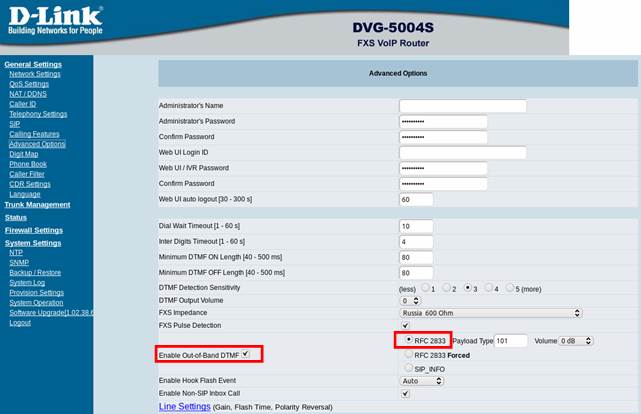Select DTMF sensitivity level 5 (more)
This screenshot has height=414, width=641.
[510, 287]
